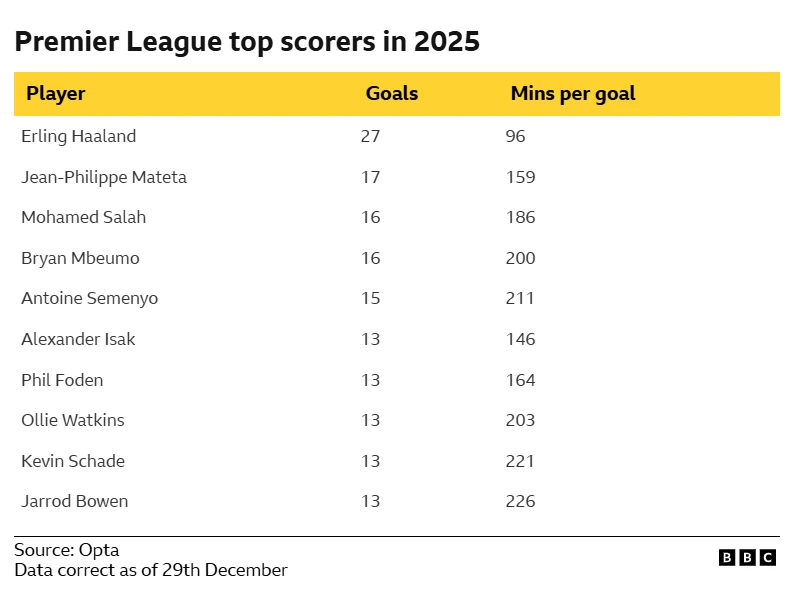Click the Data correct as of note

pos(150,570)
